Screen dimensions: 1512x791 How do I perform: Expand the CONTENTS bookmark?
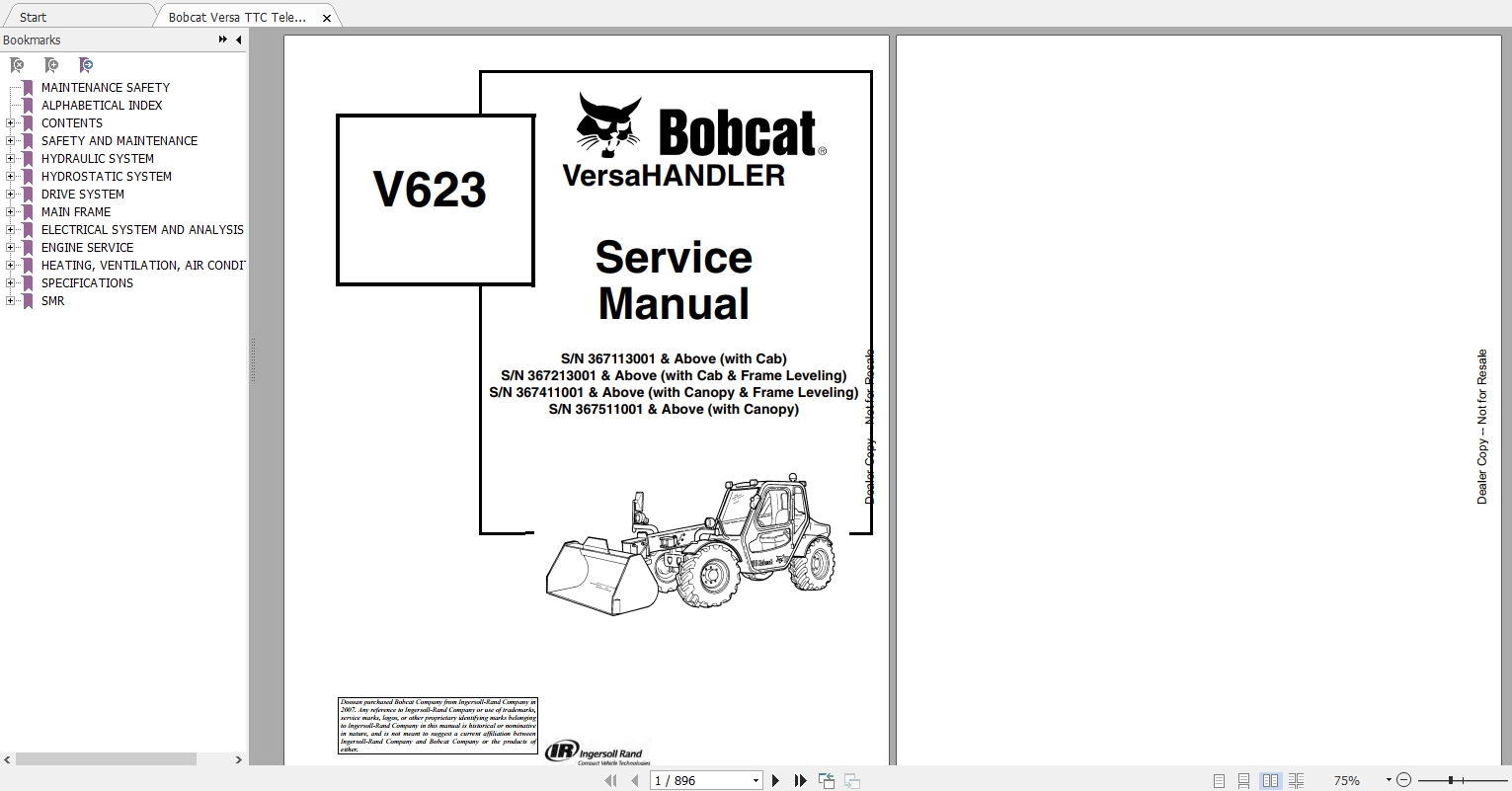[10, 123]
